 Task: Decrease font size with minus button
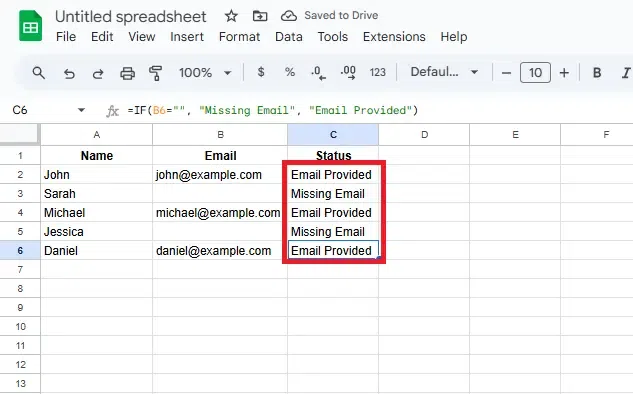[506, 73]
